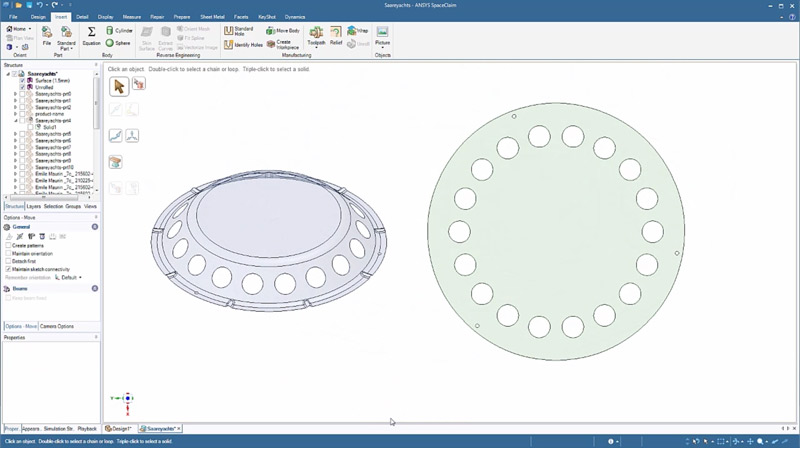Screen dimensions: 800x450
Task: Activate the Select arrow tool in viewport
Action: [118, 86]
